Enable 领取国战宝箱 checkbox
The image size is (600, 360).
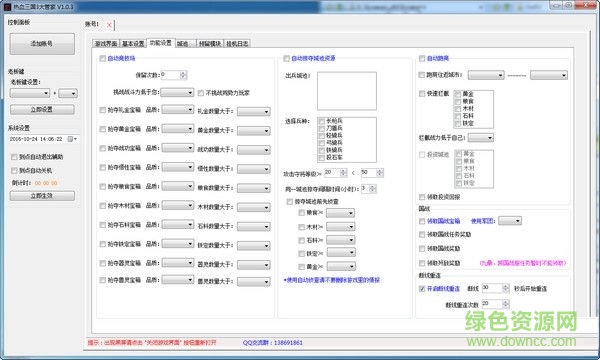(x=422, y=221)
